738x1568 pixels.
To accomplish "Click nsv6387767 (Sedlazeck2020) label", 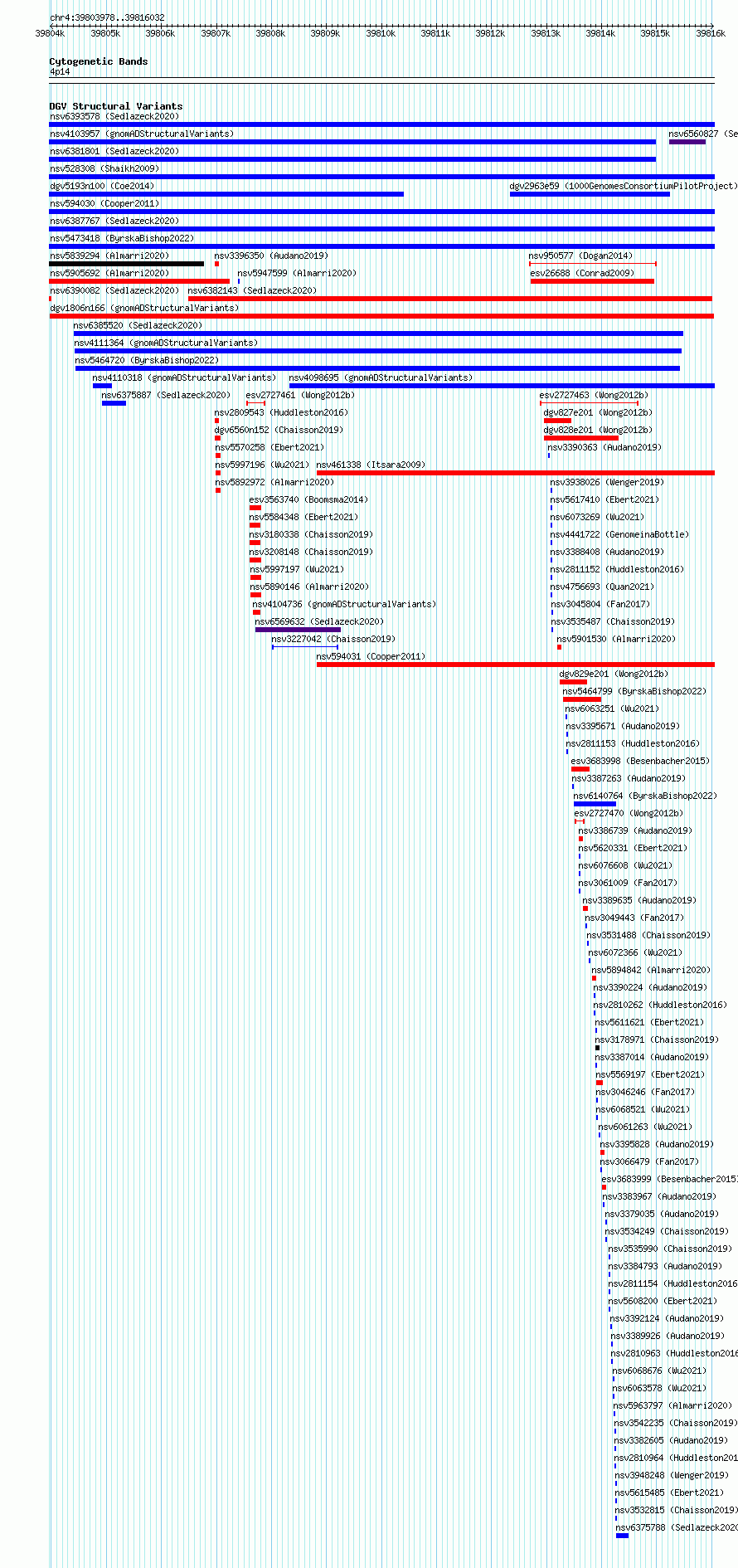I will tap(114, 221).
